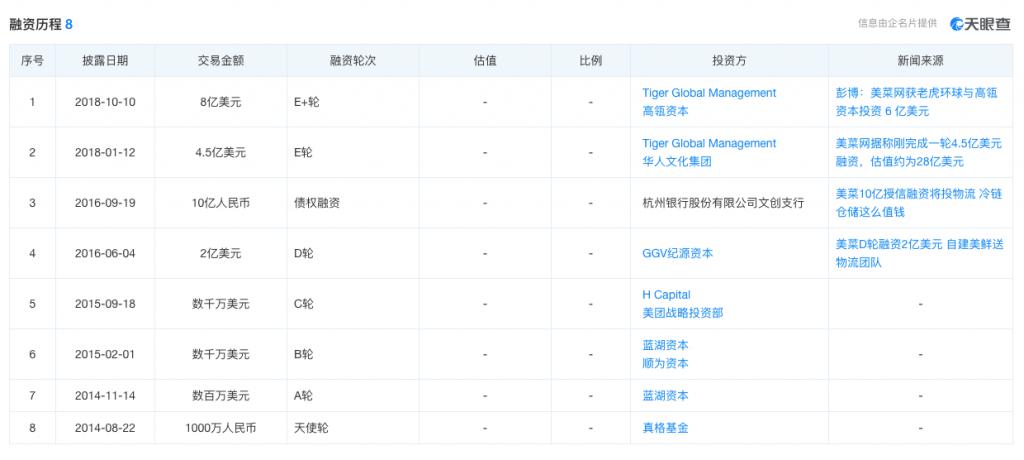Open news link 彭博：美菜网获老虎环球与高瓴资本投资
The width and height of the screenshot is (1024, 460).
click(917, 102)
